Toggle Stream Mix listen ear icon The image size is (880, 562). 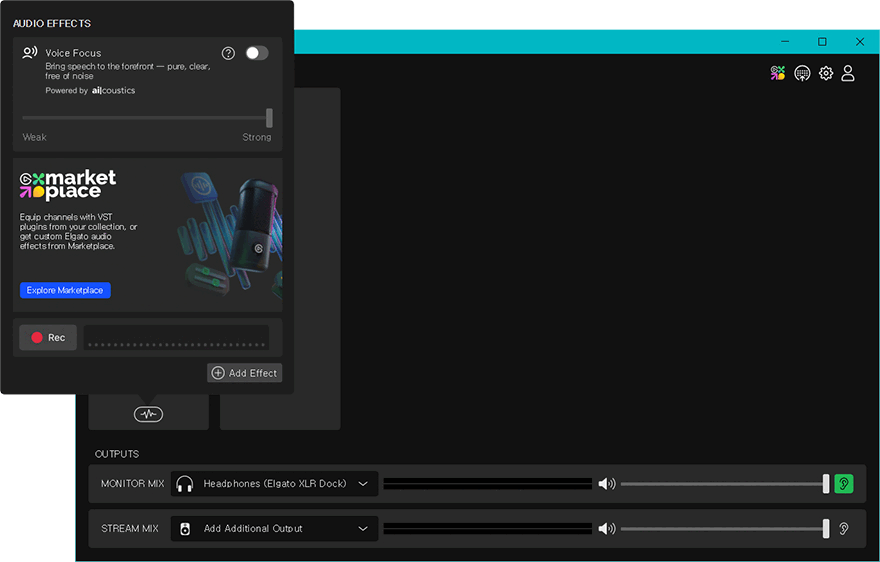pos(844,528)
